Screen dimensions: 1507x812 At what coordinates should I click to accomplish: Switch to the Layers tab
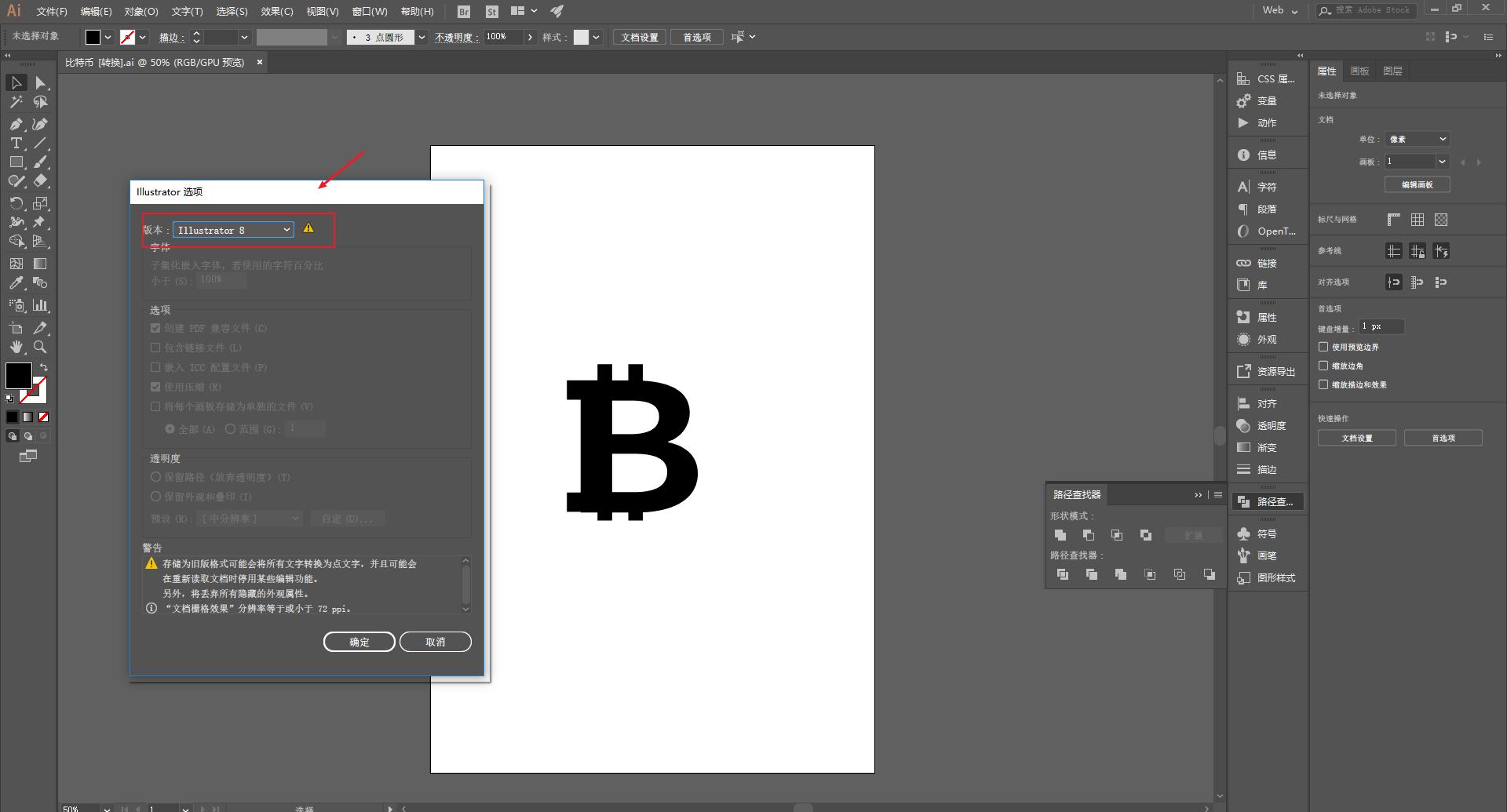coord(1392,71)
